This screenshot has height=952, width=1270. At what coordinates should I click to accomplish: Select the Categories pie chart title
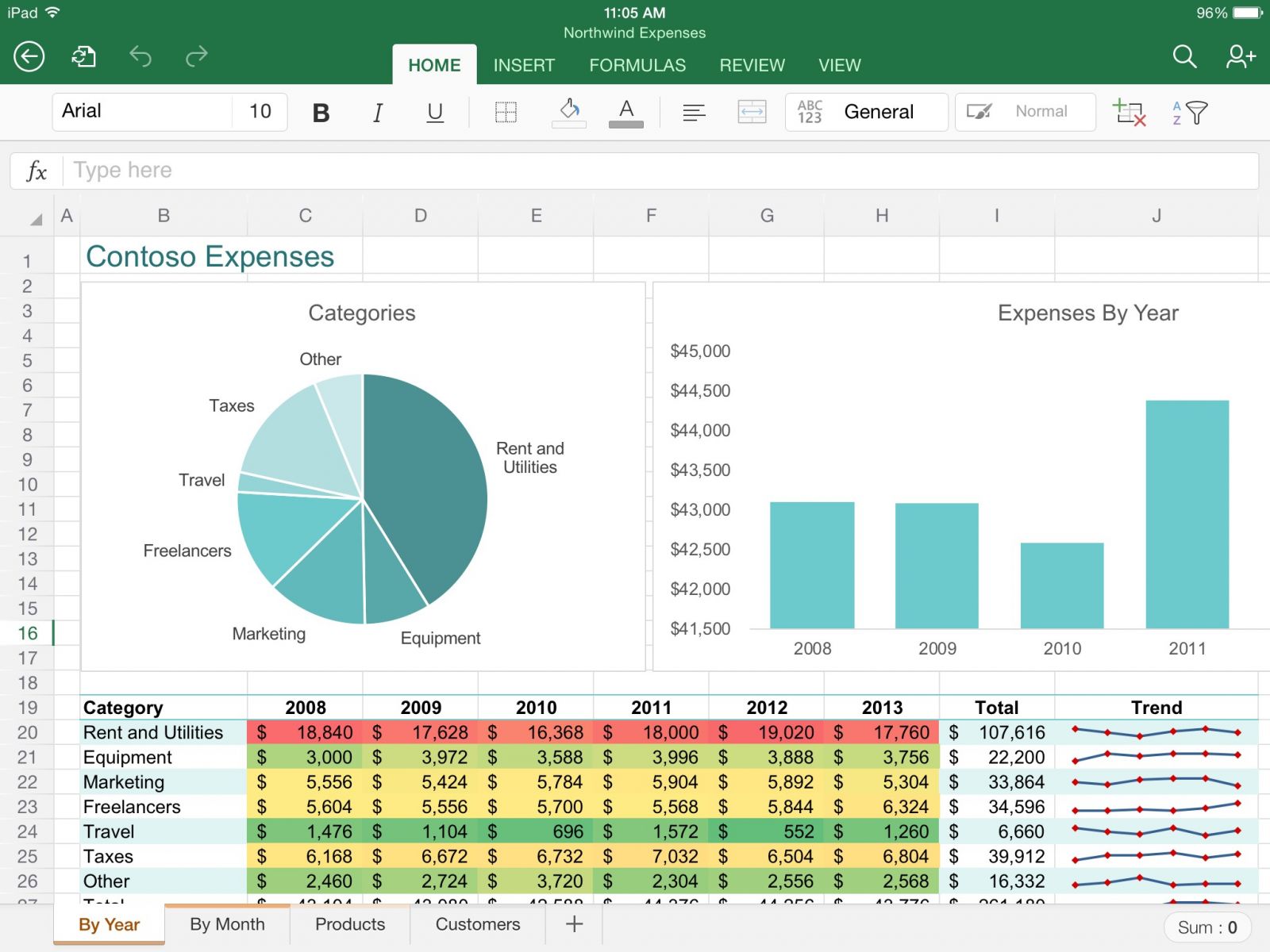coord(362,313)
